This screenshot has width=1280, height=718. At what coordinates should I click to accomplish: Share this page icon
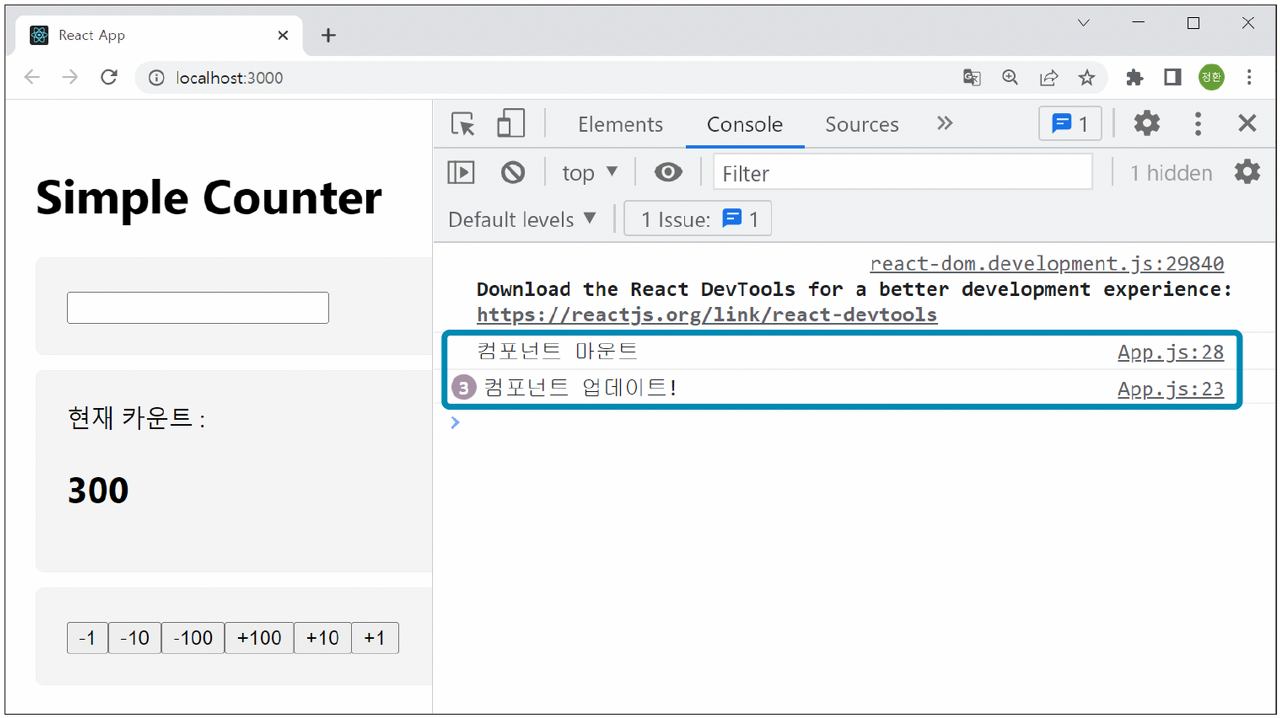point(1049,77)
